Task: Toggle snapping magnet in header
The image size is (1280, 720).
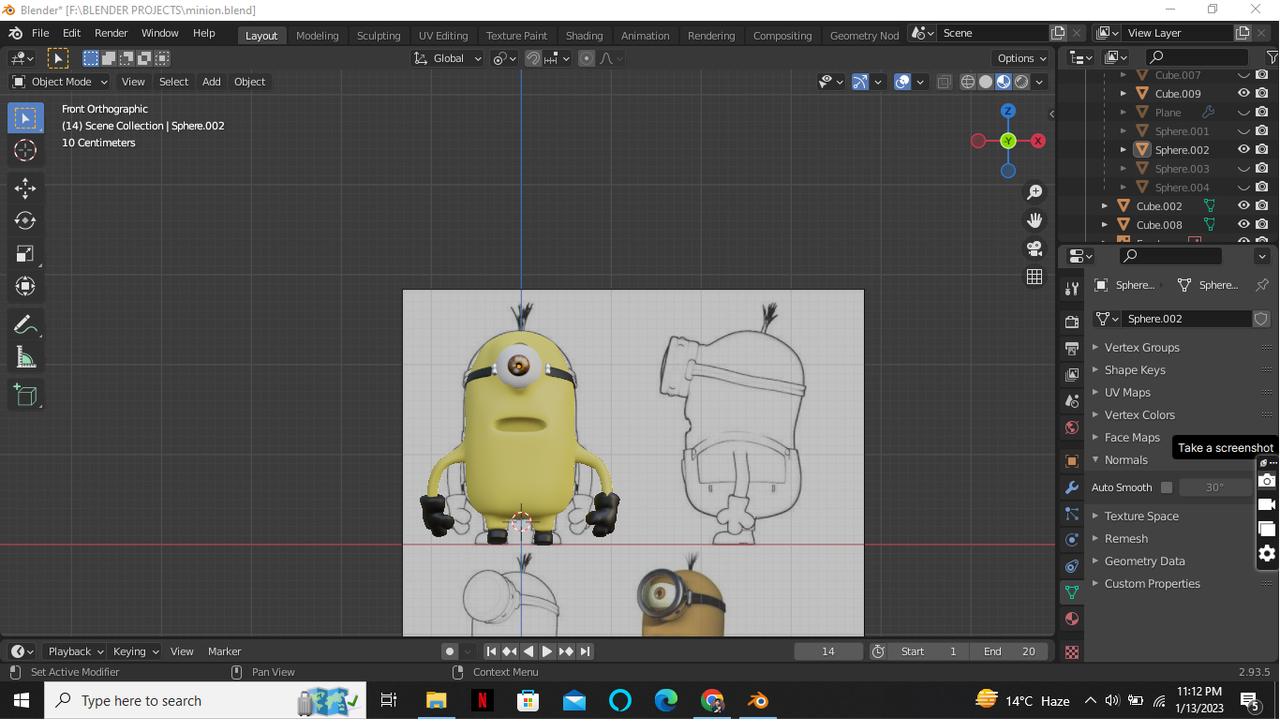Action: (x=533, y=58)
